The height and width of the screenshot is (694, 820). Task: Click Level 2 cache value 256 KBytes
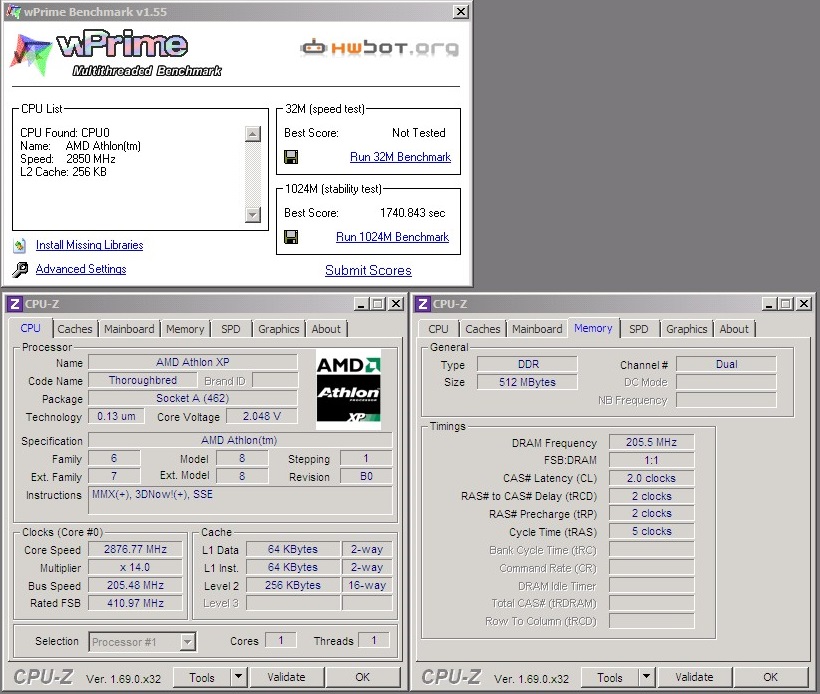(293, 585)
